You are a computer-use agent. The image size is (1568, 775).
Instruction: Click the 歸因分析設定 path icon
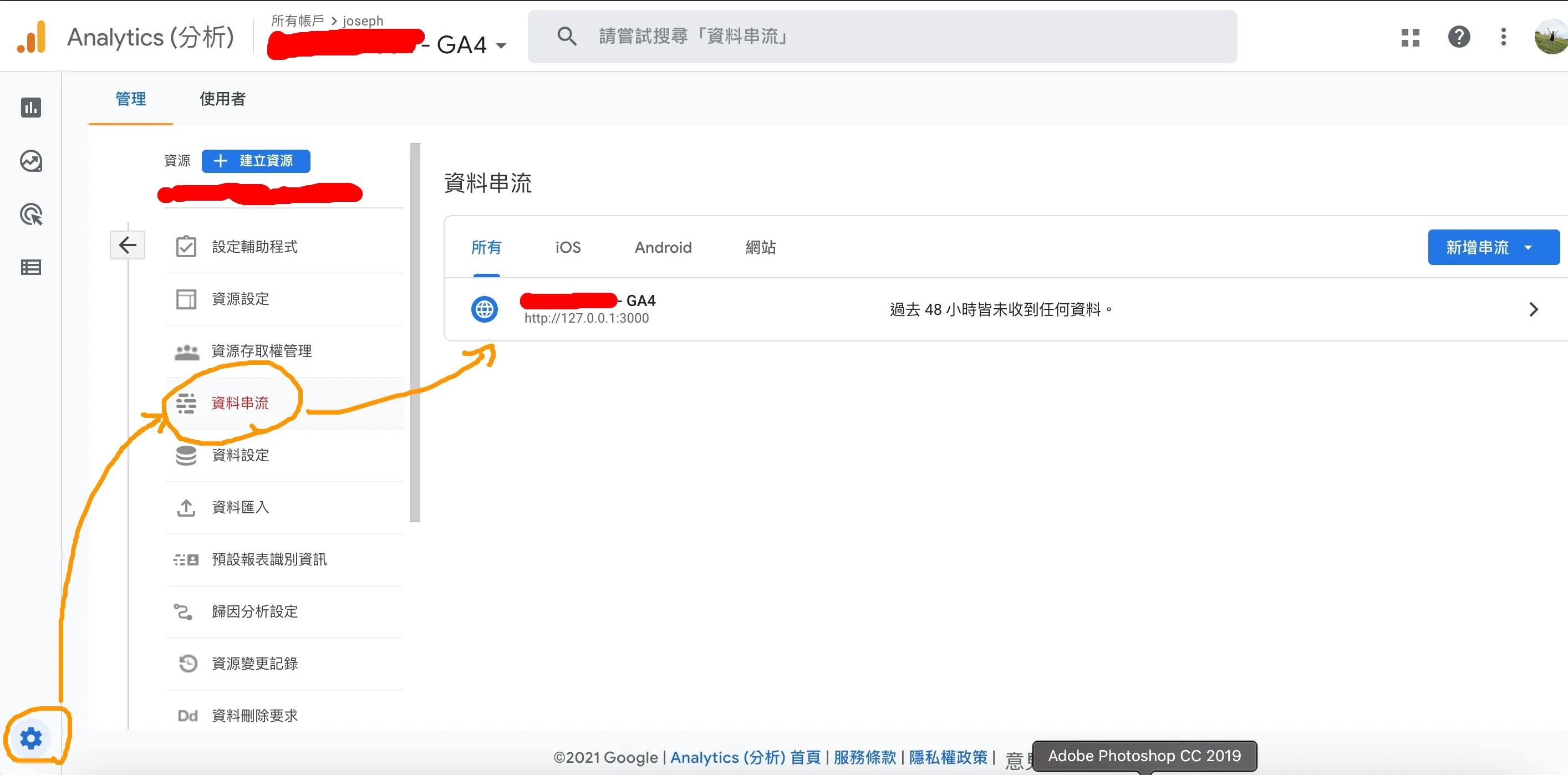[183, 611]
